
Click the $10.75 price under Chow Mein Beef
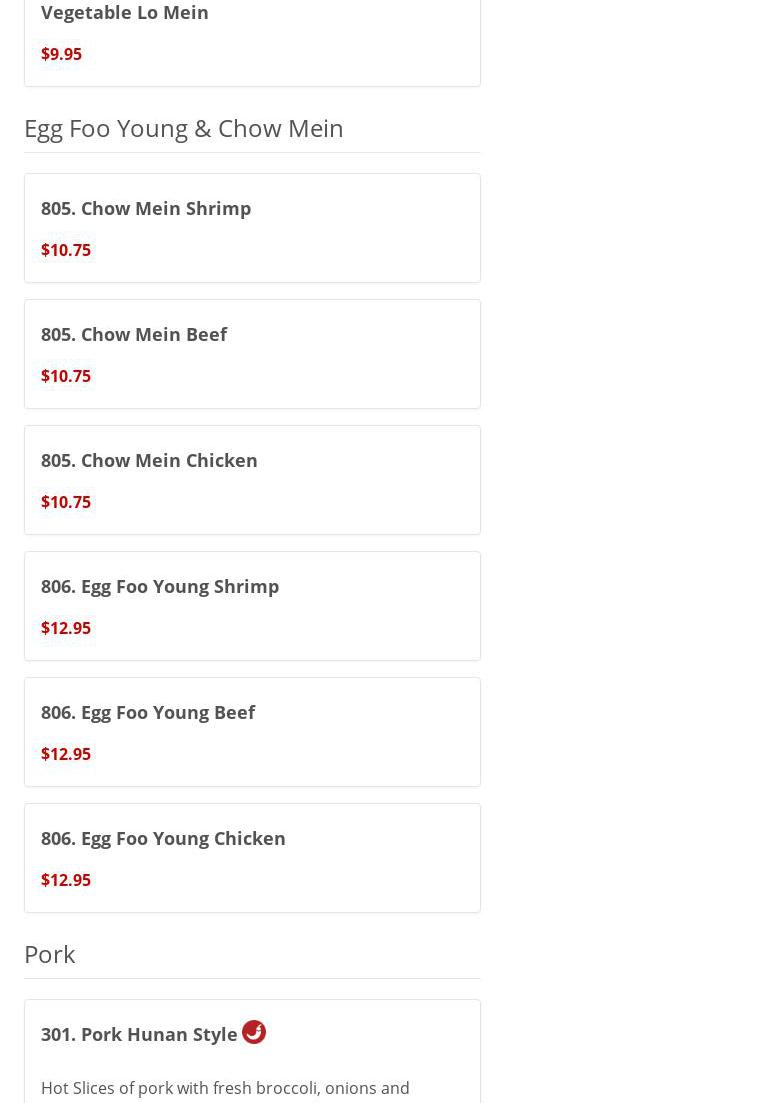click(x=66, y=376)
